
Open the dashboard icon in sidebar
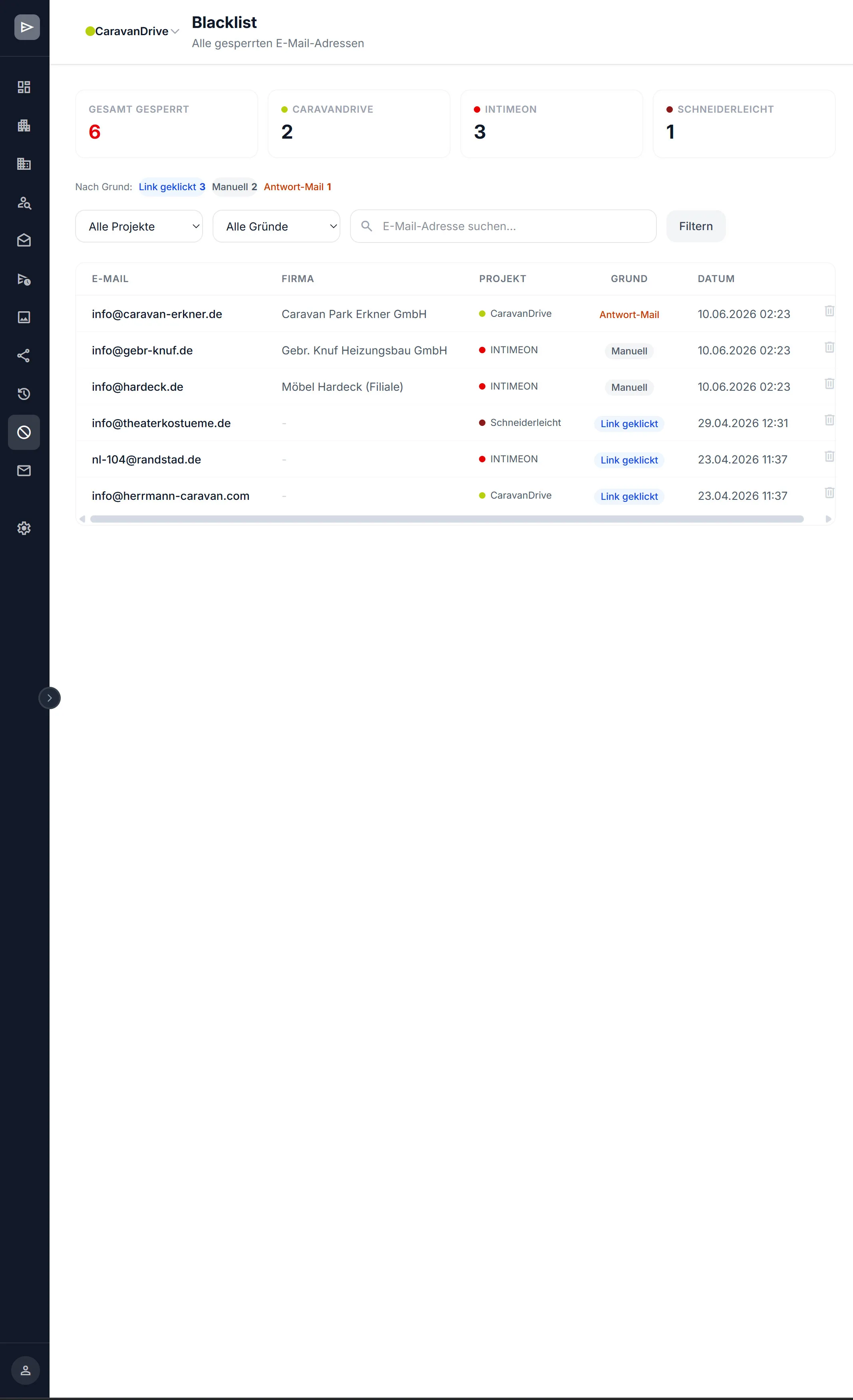coord(24,87)
